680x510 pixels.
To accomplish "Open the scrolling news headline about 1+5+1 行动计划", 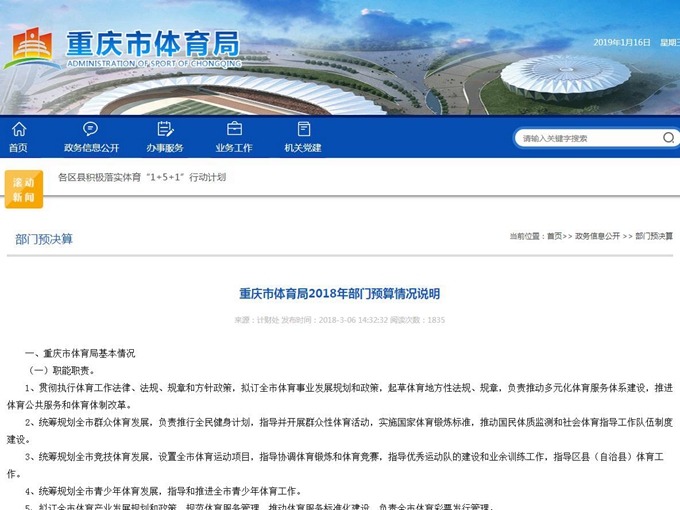I will click(x=142, y=177).
